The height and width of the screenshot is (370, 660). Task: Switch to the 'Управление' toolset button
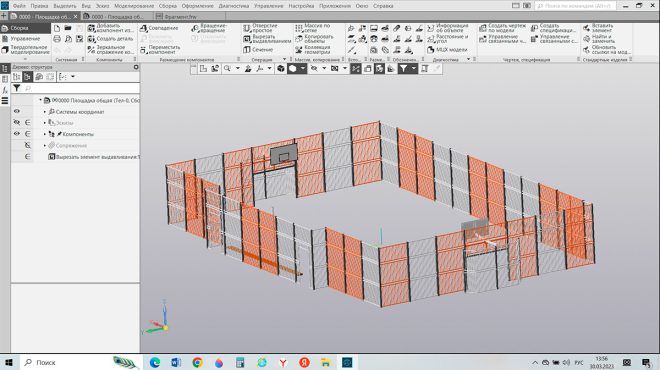point(25,39)
